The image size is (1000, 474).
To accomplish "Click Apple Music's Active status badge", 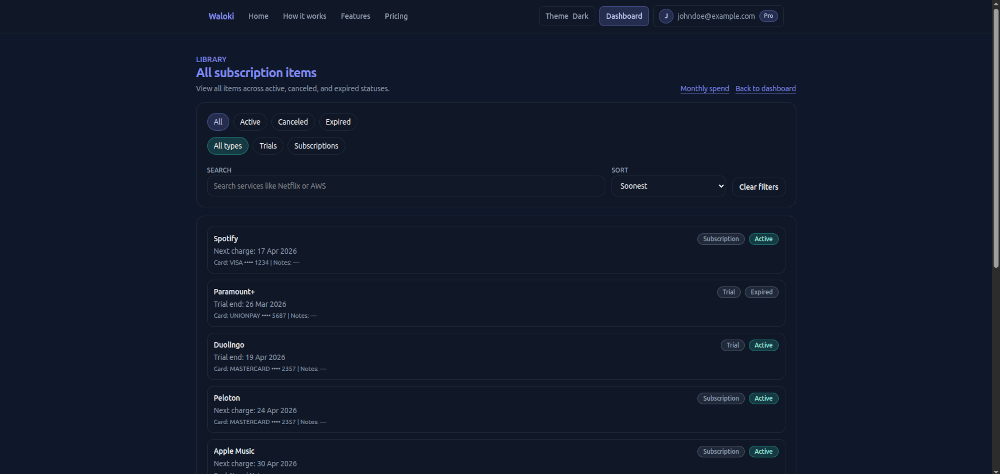I will [763, 452].
